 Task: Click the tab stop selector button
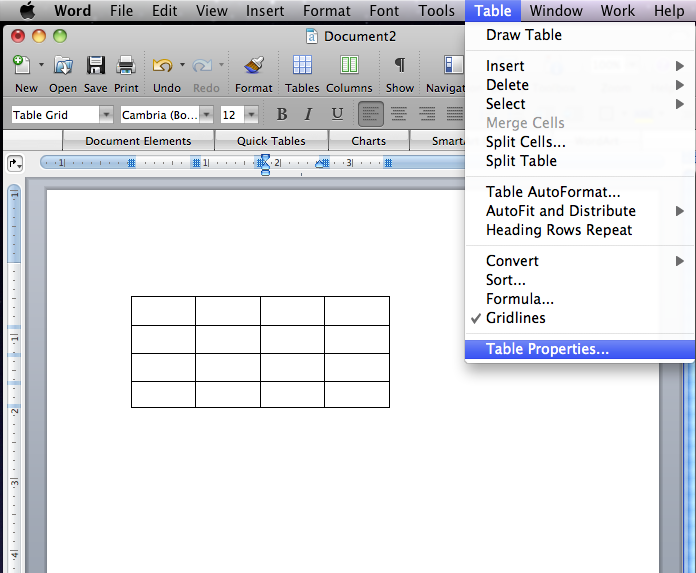[15, 163]
